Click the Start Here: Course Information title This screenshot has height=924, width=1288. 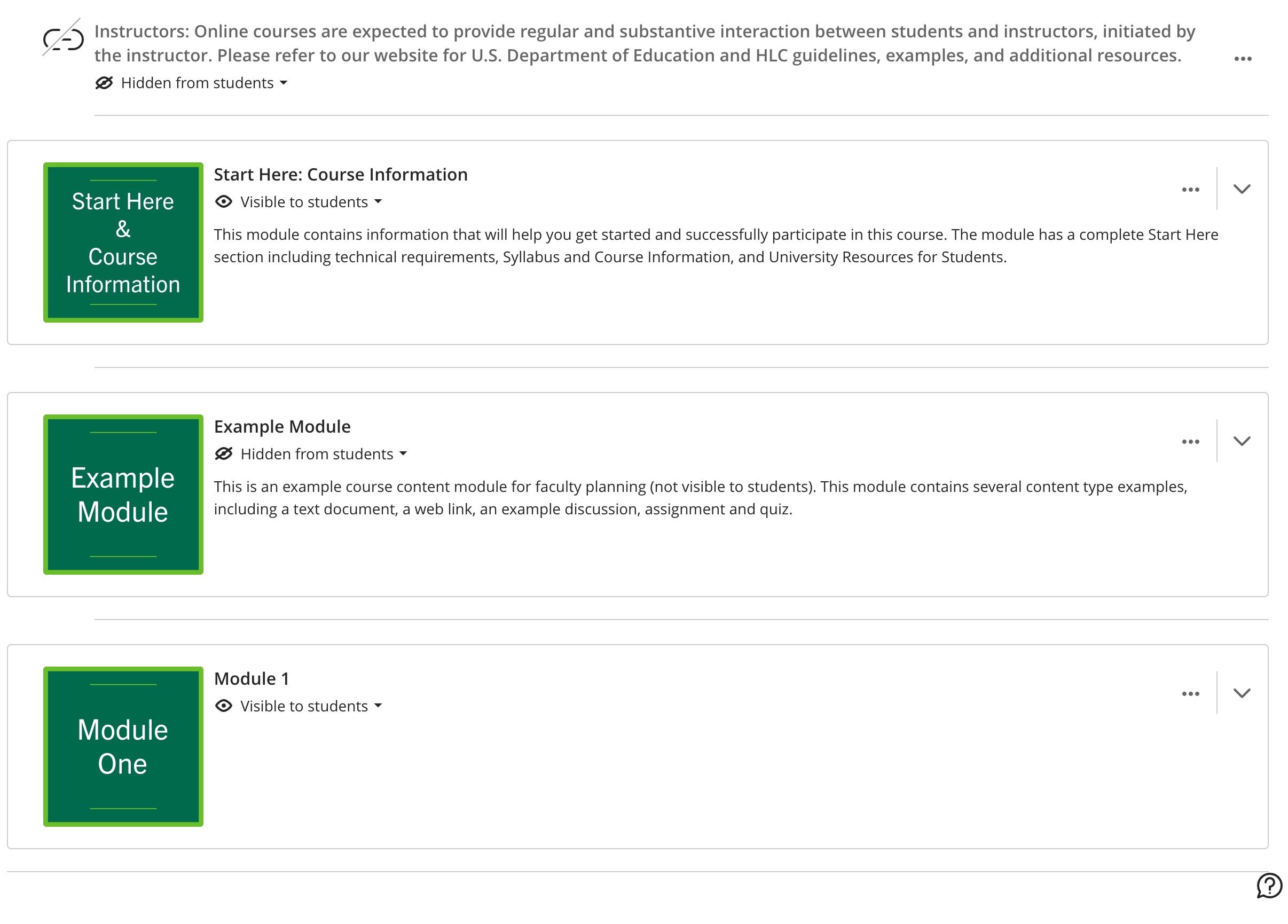(x=341, y=174)
